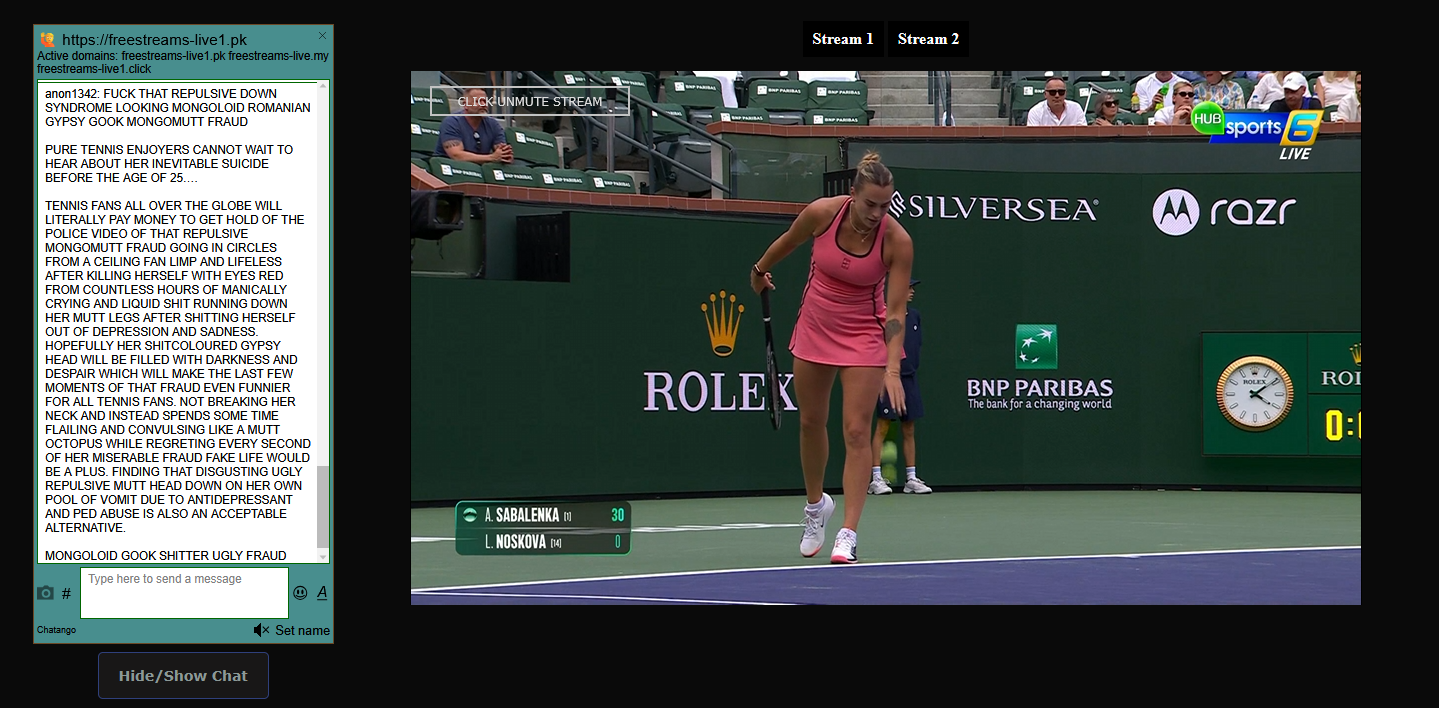Click the hashtag channel icon in chat

66,593
